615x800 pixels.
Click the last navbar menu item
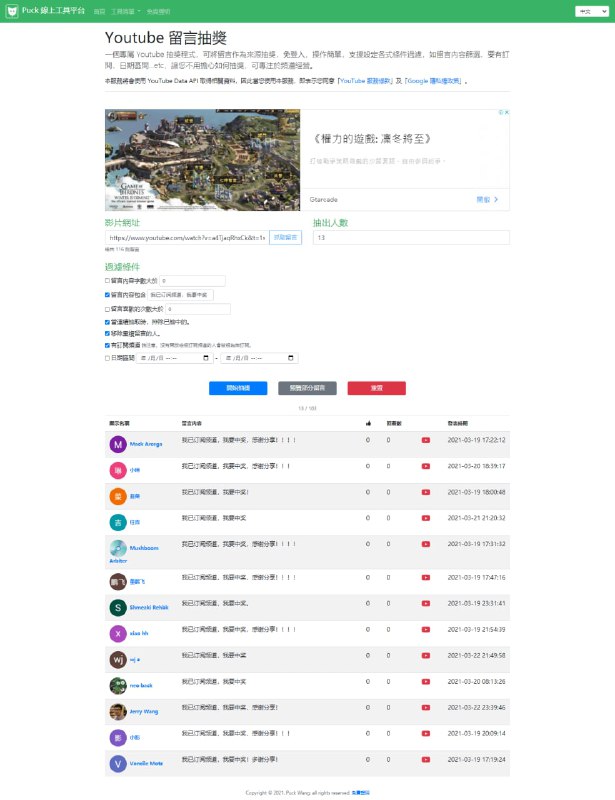pyautogui.click(x=158, y=11)
